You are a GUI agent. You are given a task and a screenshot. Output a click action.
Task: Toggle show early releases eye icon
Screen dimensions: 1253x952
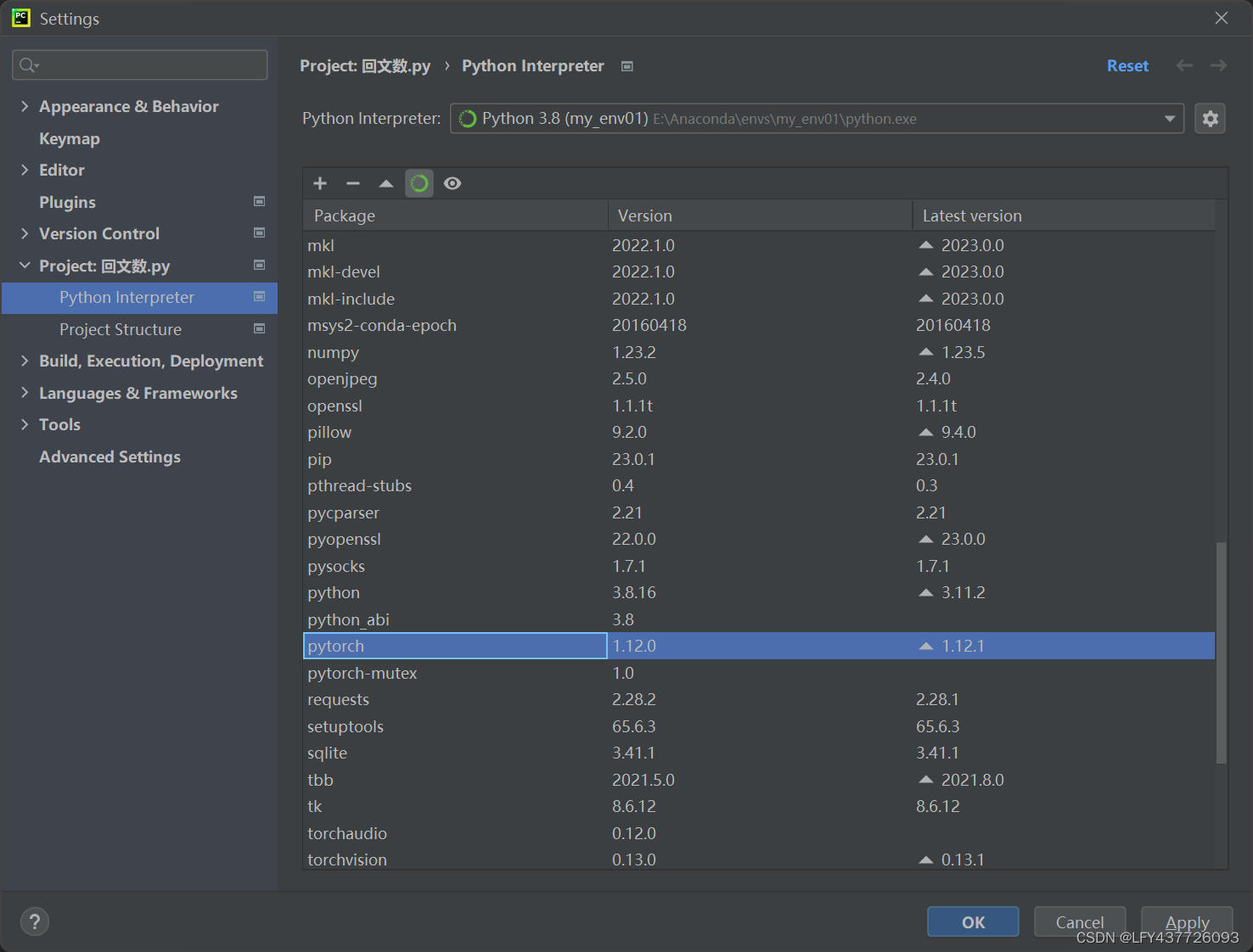pyautogui.click(x=452, y=183)
